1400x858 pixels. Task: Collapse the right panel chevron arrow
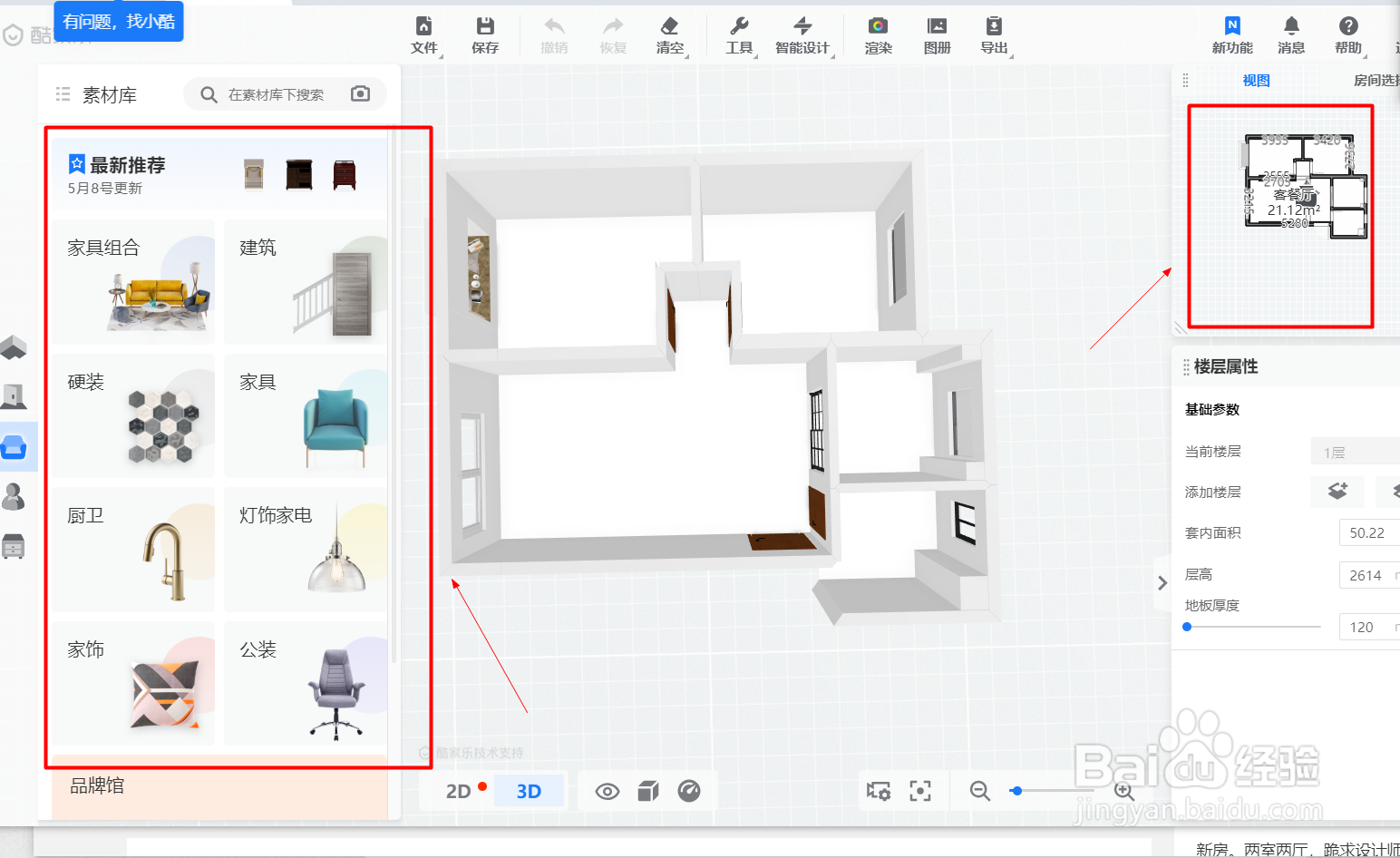(x=1162, y=583)
